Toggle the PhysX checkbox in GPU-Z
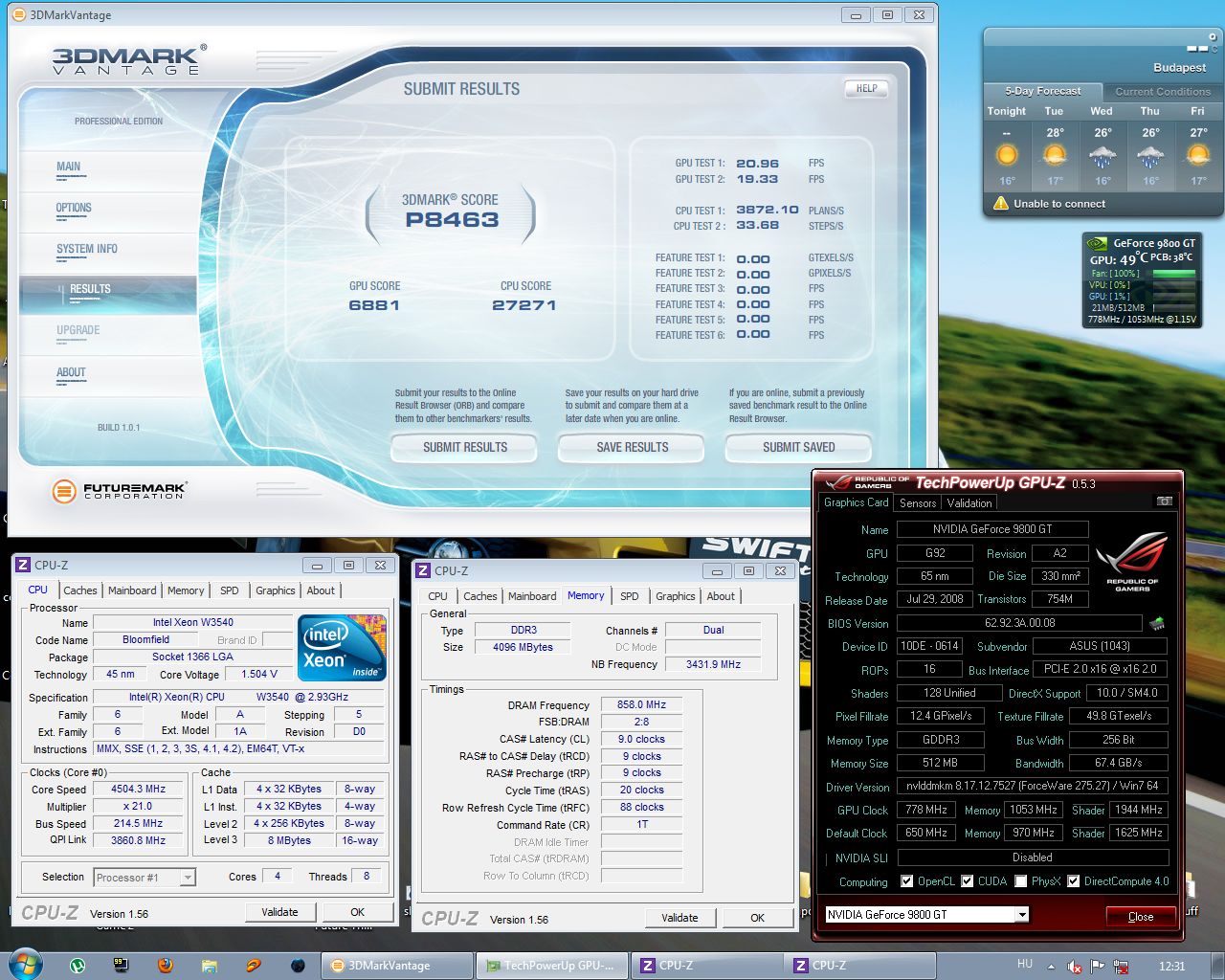 coord(1021,881)
